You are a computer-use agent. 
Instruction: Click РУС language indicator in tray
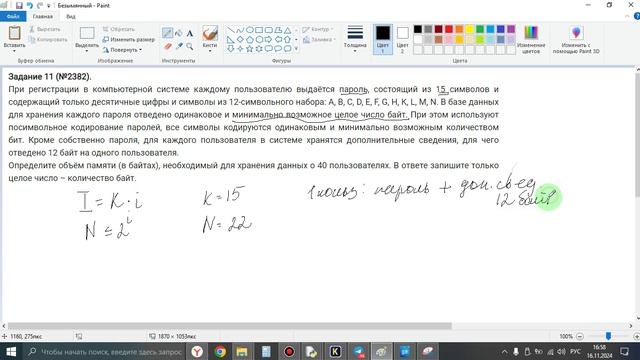pos(575,351)
